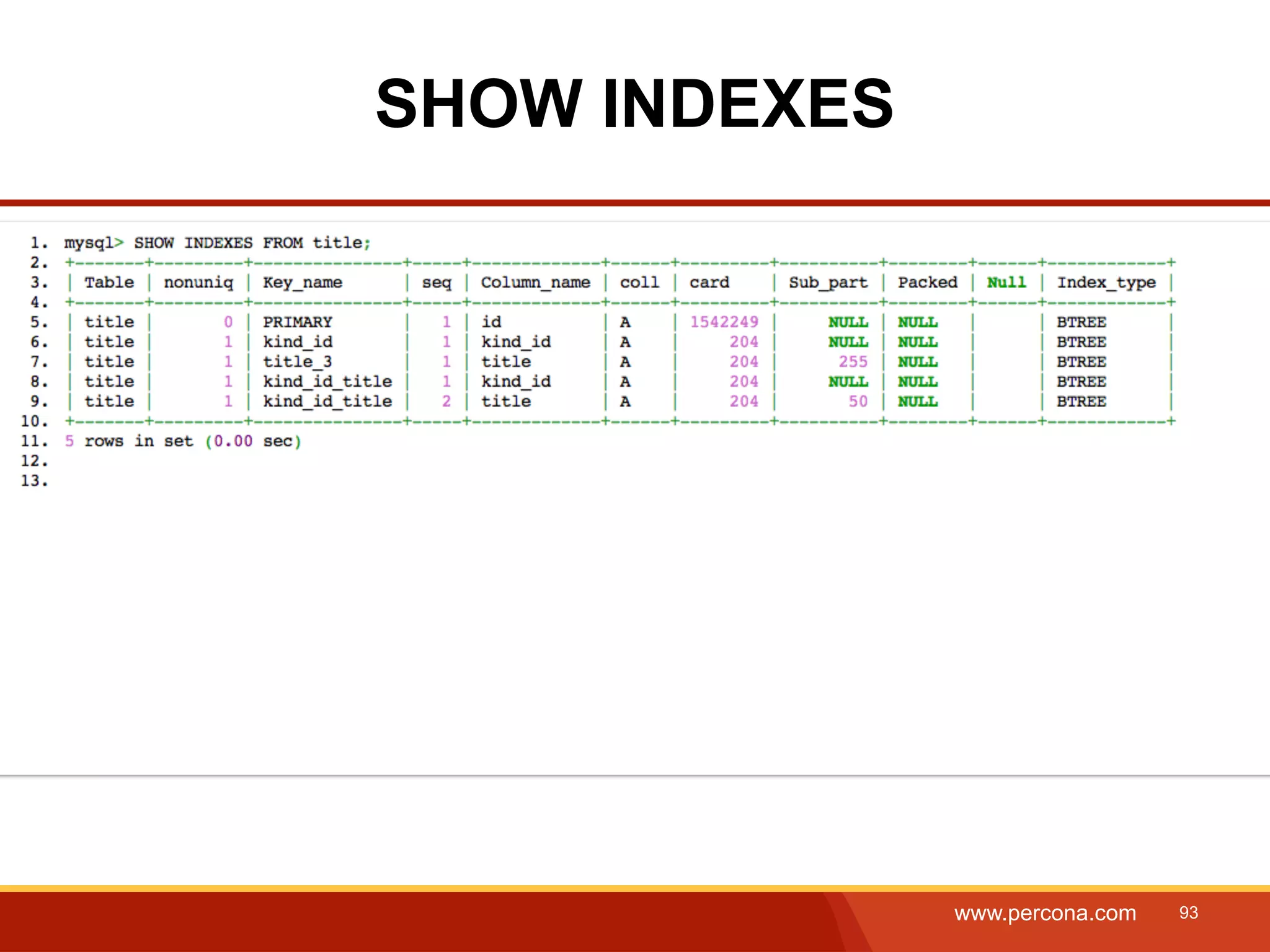This screenshot has width=1270, height=952.
Task: Click the 'nonuniq' column header
Action: [x=198, y=283]
